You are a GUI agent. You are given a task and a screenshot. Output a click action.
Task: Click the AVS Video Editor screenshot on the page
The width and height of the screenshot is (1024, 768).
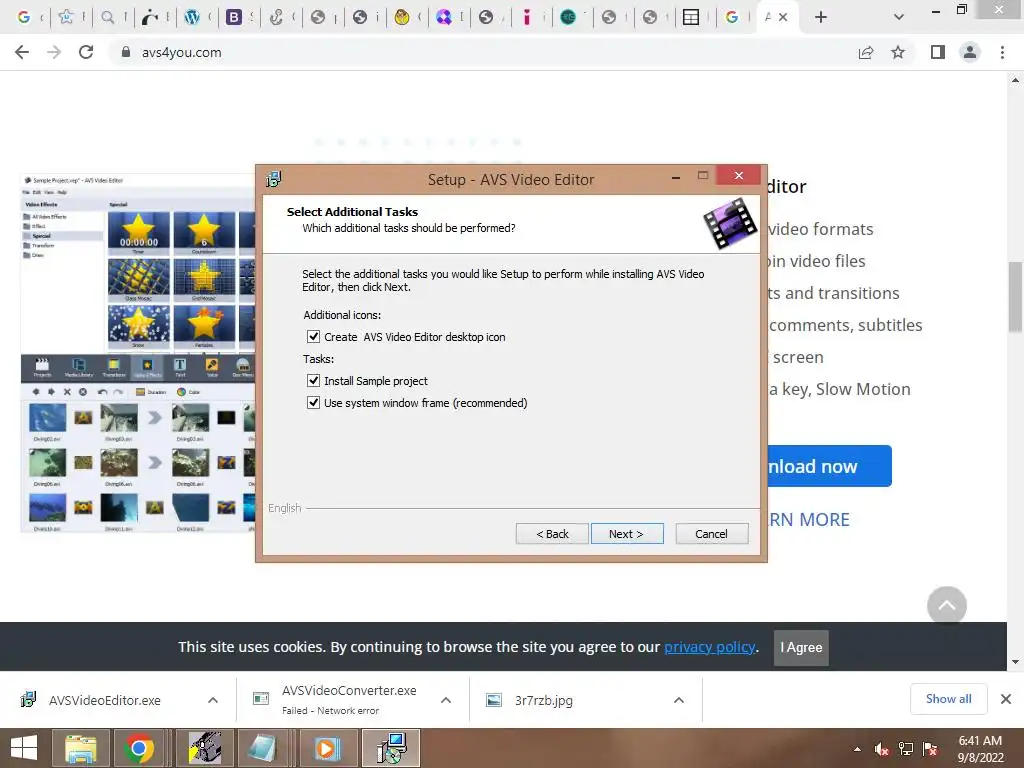coord(137,353)
